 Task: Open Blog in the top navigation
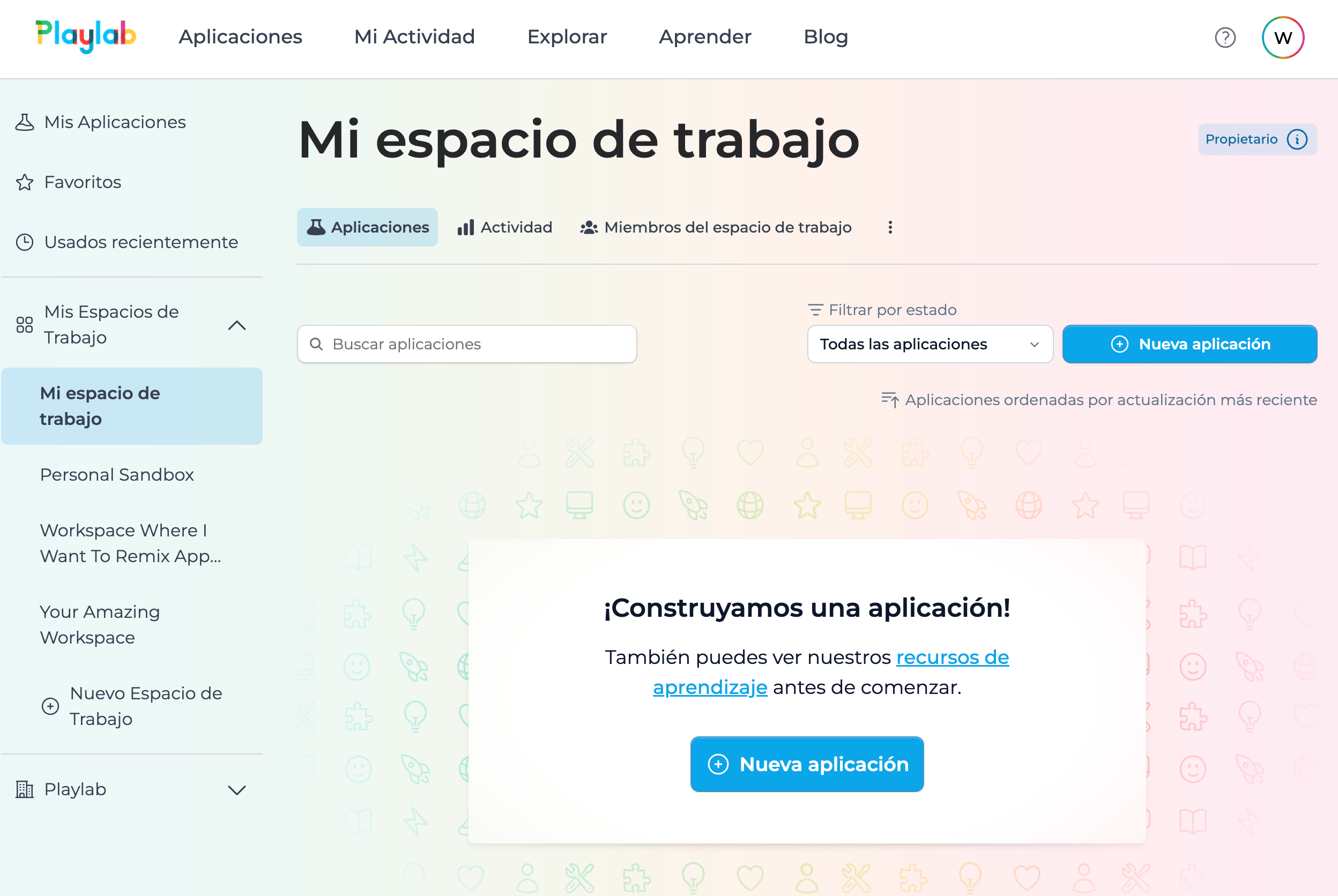[826, 36]
